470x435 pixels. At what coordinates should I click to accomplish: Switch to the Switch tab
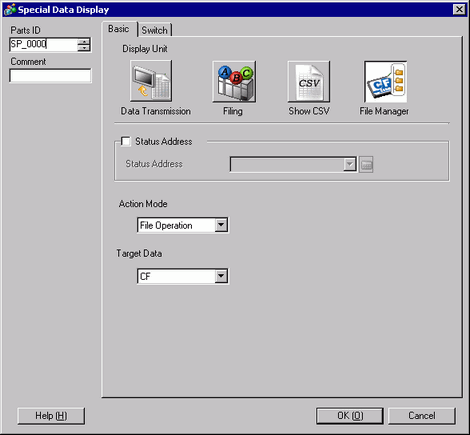155,30
